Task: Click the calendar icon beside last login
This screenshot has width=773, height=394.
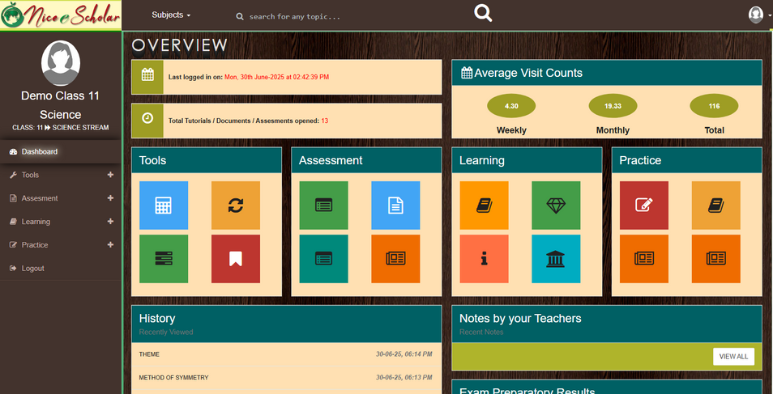Action: click(x=147, y=75)
